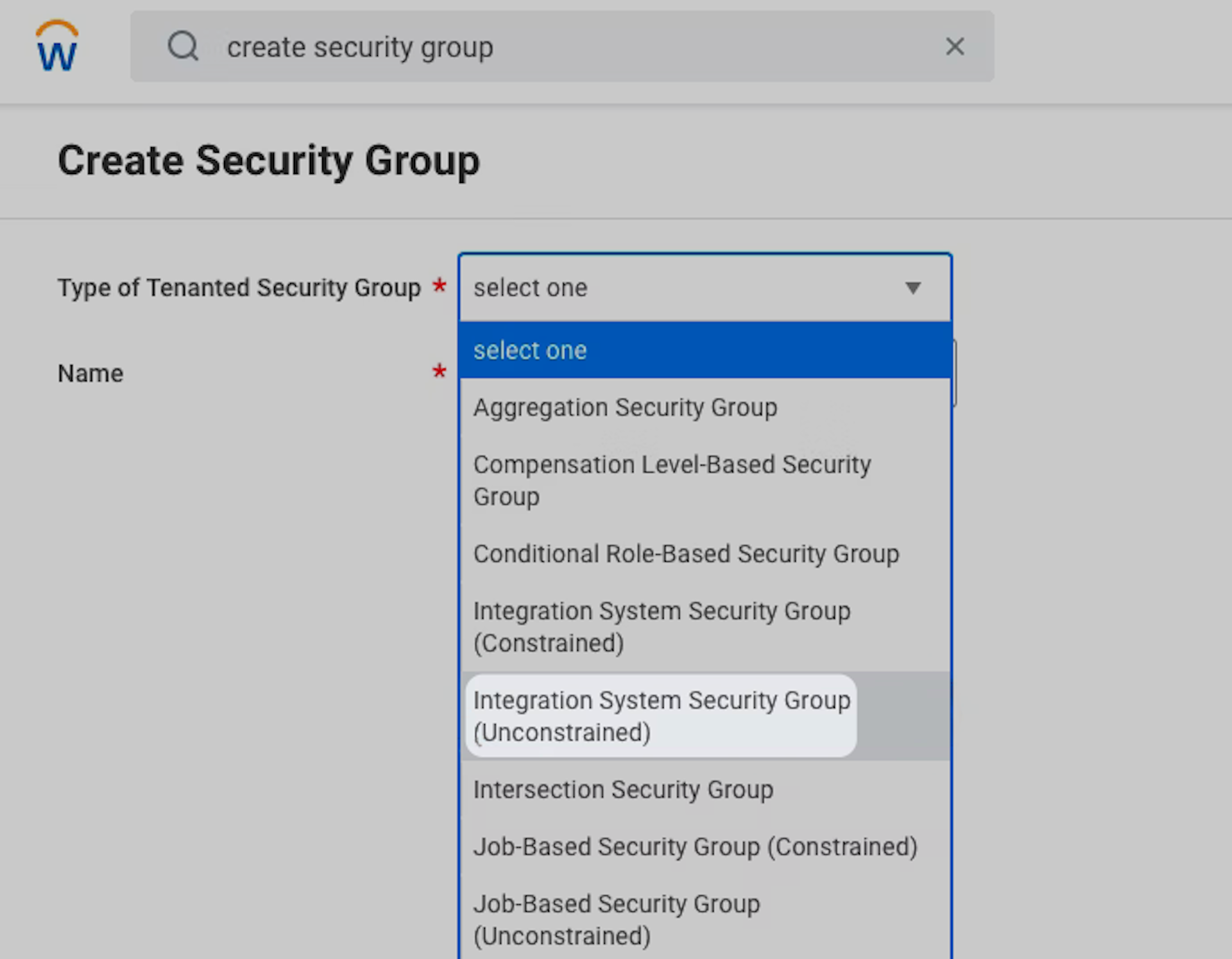The width and height of the screenshot is (1232, 959).
Task: Click the Type of Tenanted Security Group label
Action: coord(239,288)
